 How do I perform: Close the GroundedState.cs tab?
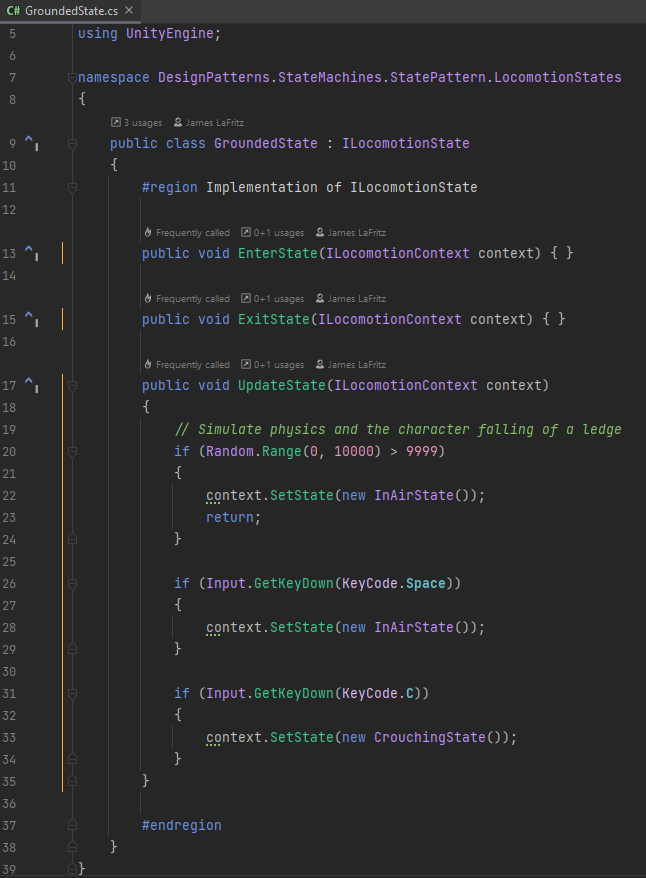pos(129,11)
